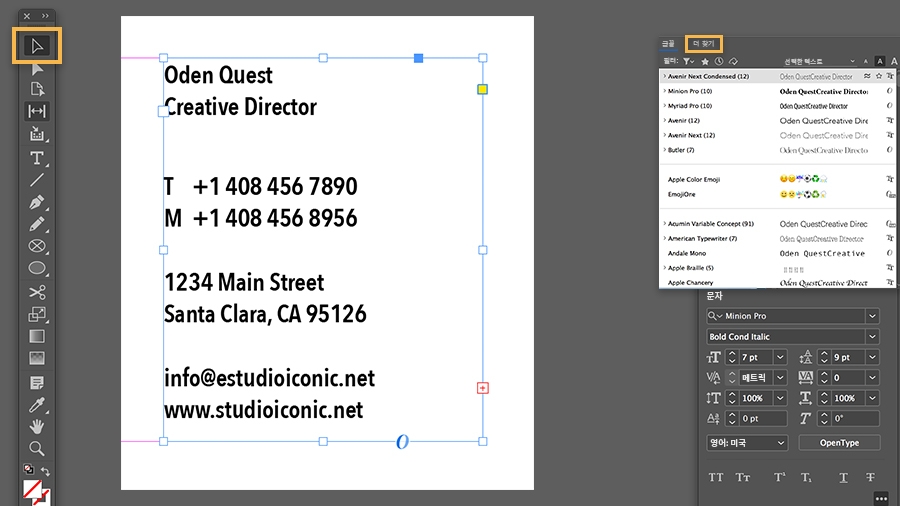Select the Type tool
The height and width of the screenshot is (506, 900).
pos(37,158)
